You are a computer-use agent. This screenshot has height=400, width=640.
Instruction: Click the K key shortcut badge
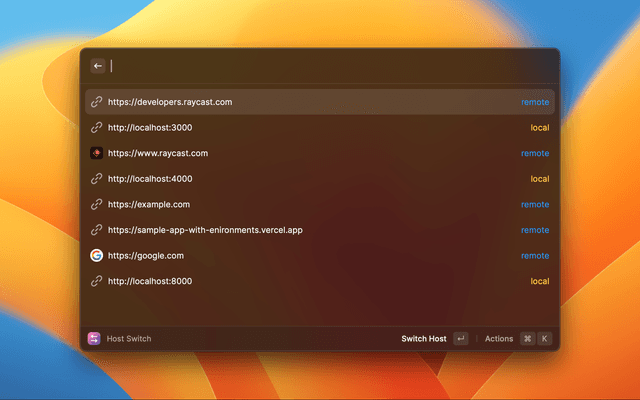pos(545,339)
